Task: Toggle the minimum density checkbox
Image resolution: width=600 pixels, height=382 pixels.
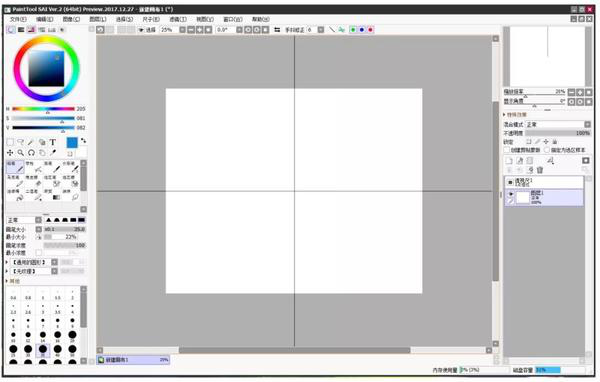Action: coord(39,253)
